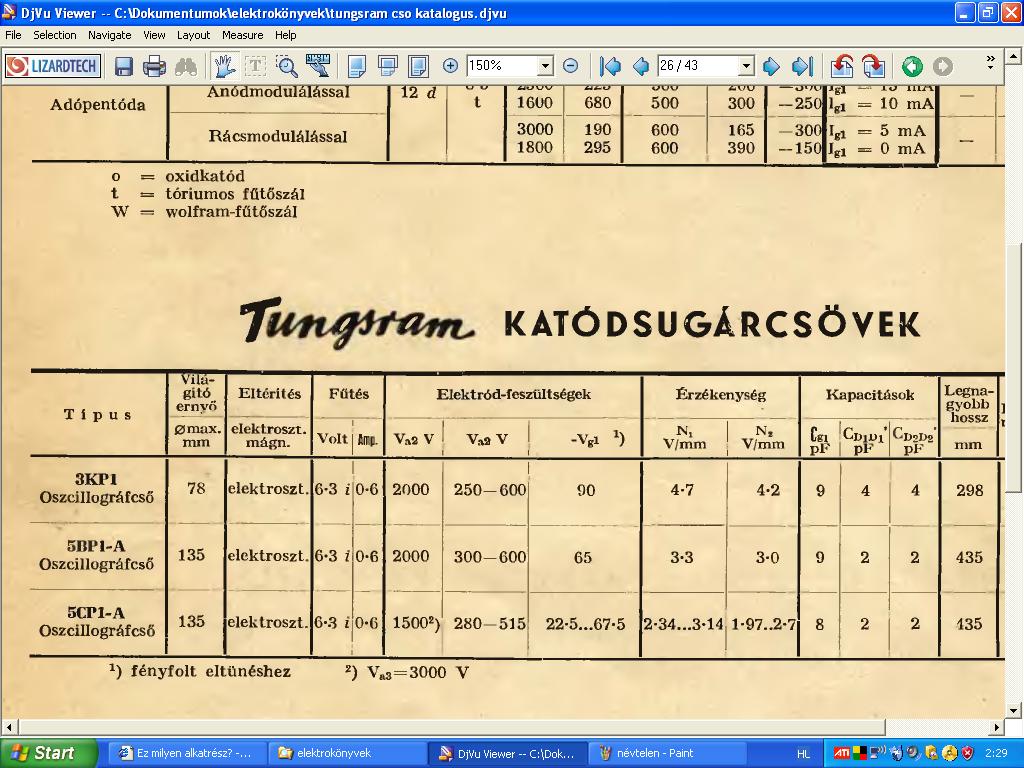Open the Help menu
This screenshot has width=1024, height=768.
(285, 35)
